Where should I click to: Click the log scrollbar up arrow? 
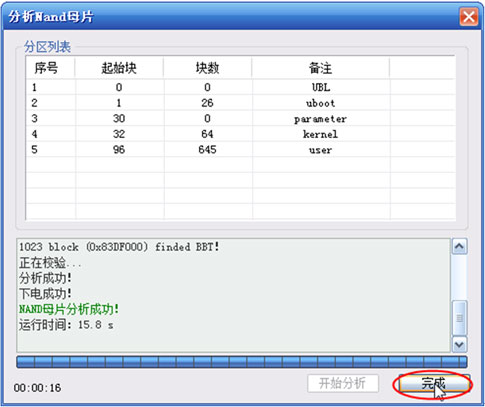tap(459, 247)
